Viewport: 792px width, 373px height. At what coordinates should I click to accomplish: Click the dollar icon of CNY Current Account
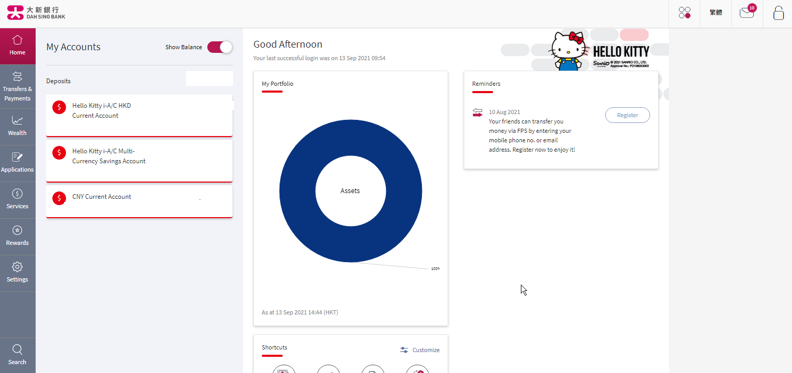59,198
